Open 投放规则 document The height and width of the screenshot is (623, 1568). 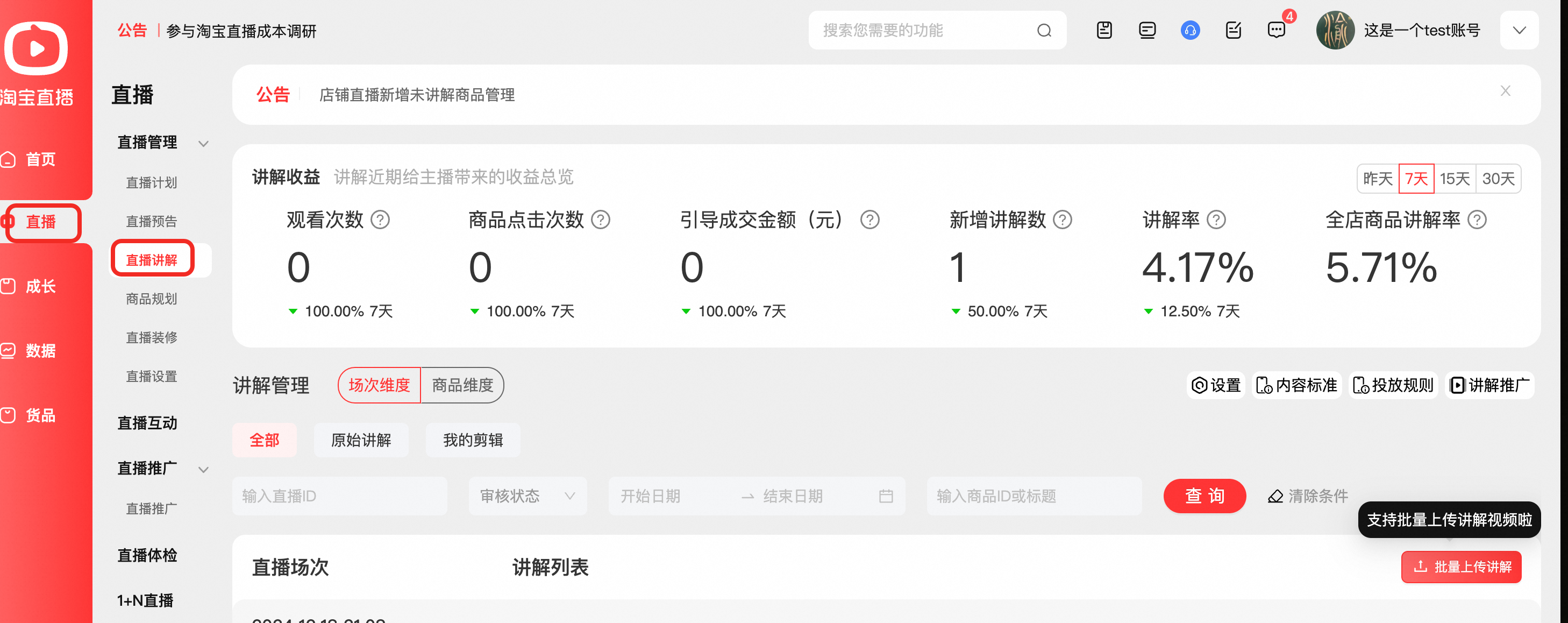pos(1393,385)
